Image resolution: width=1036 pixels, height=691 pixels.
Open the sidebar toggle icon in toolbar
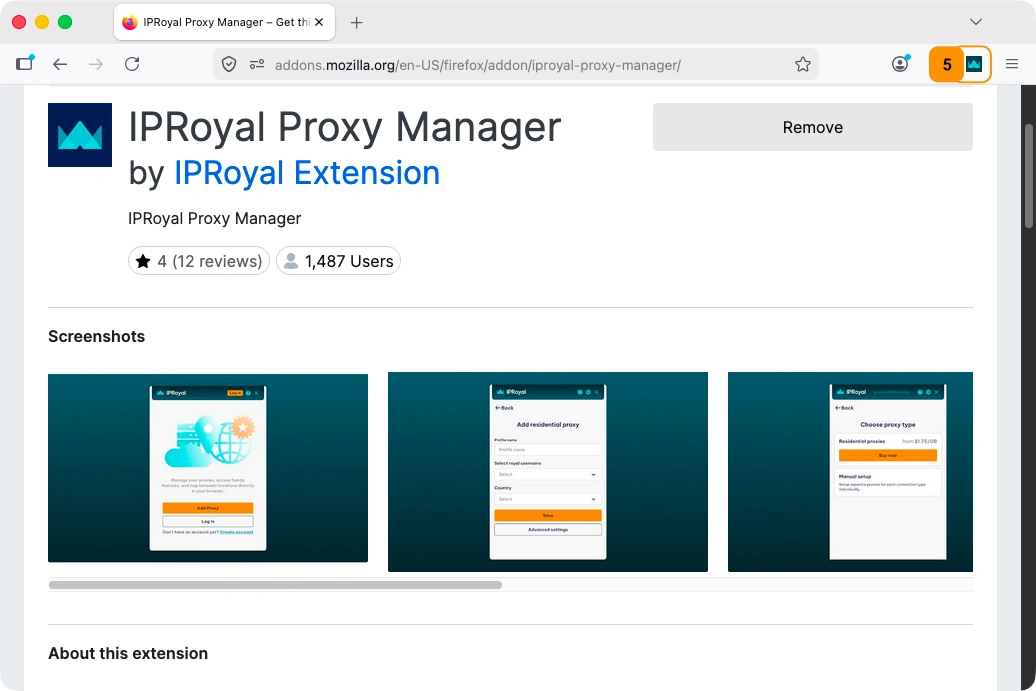tap(25, 63)
